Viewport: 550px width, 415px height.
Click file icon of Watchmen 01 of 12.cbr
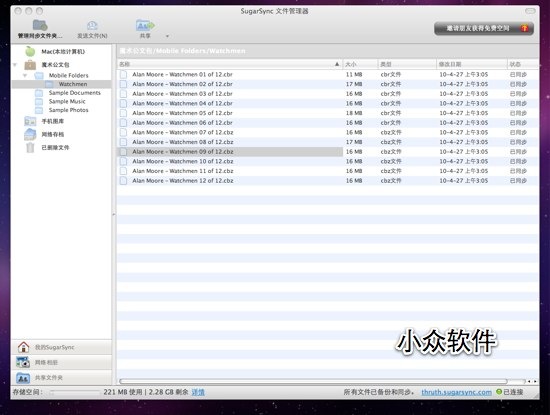123,74
